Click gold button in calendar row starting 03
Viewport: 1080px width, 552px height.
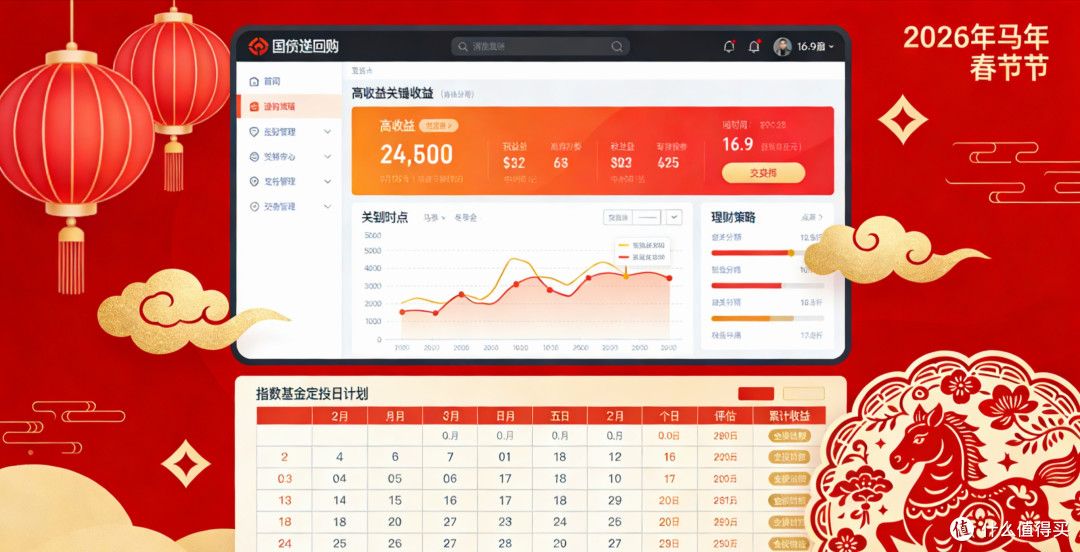pos(789,479)
